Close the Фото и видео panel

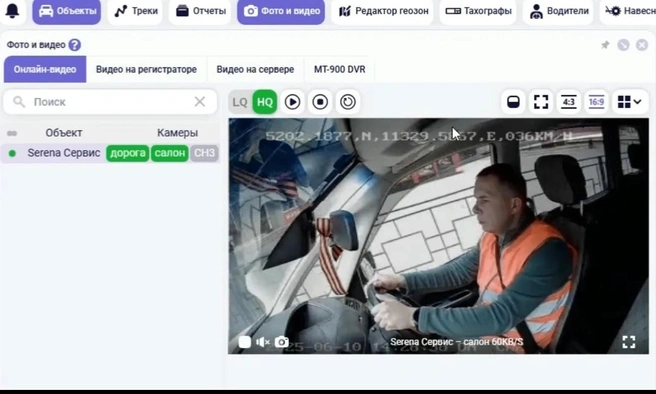(x=642, y=45)
